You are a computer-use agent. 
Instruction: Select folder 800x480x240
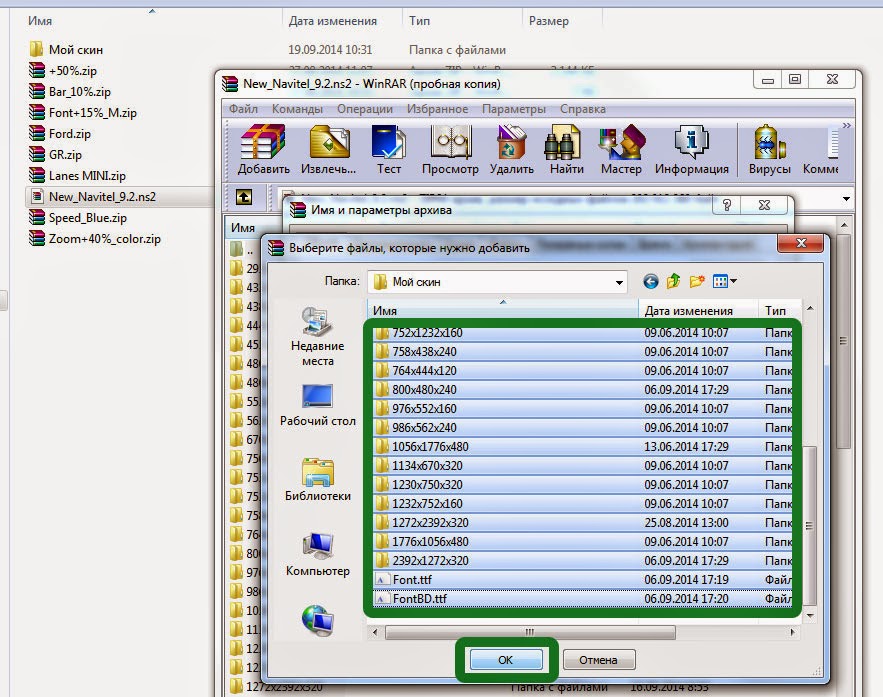(x=582, y=390)
